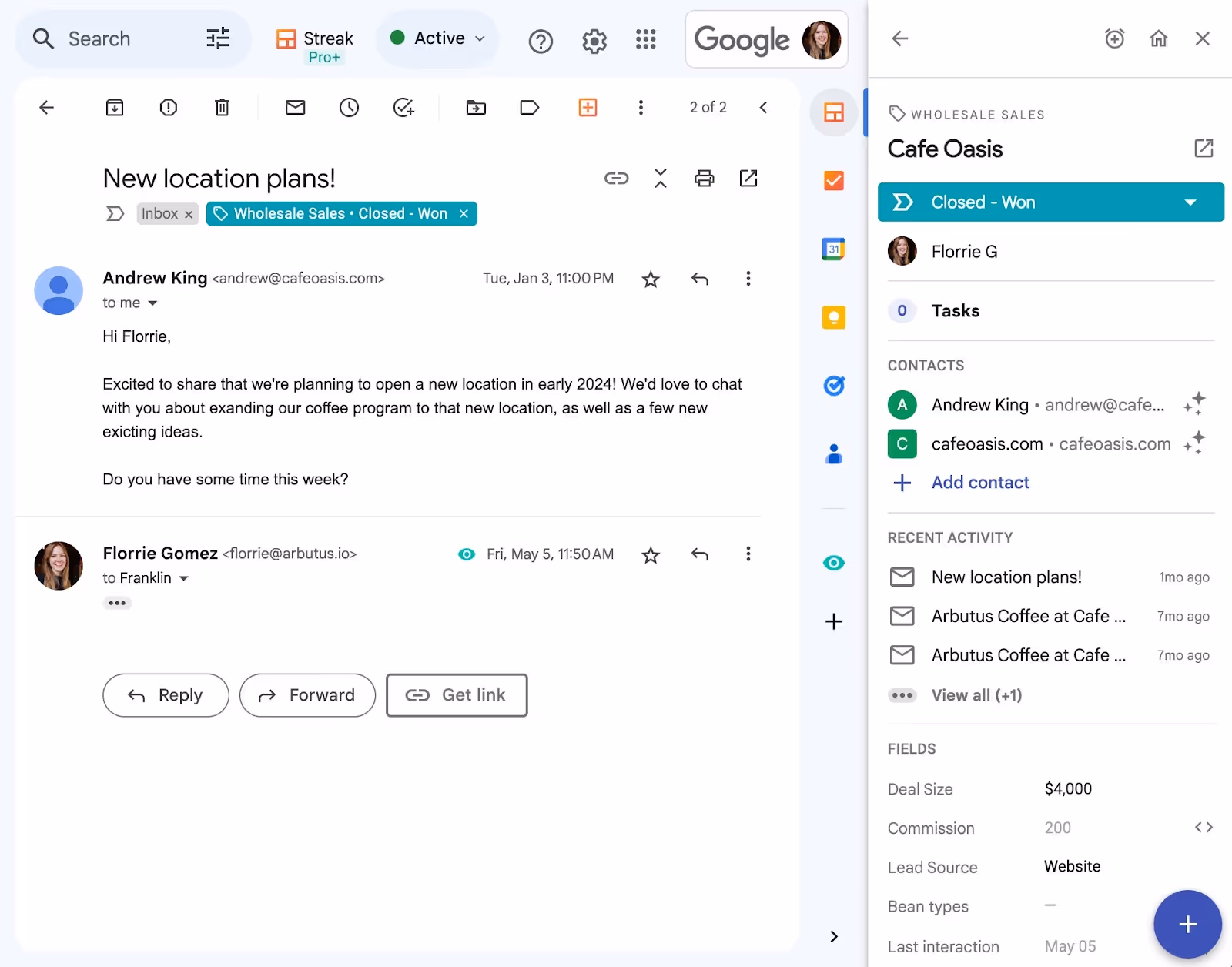The height and width of the screenshot is (967, 1232).
Task: Star Florrie Gomez's message
Action: pos(651,555)
